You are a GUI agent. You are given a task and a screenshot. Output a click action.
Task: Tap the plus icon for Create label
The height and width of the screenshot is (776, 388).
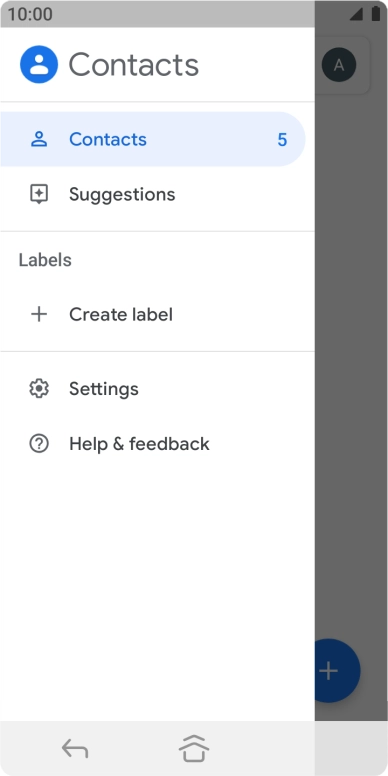[39, 314]
